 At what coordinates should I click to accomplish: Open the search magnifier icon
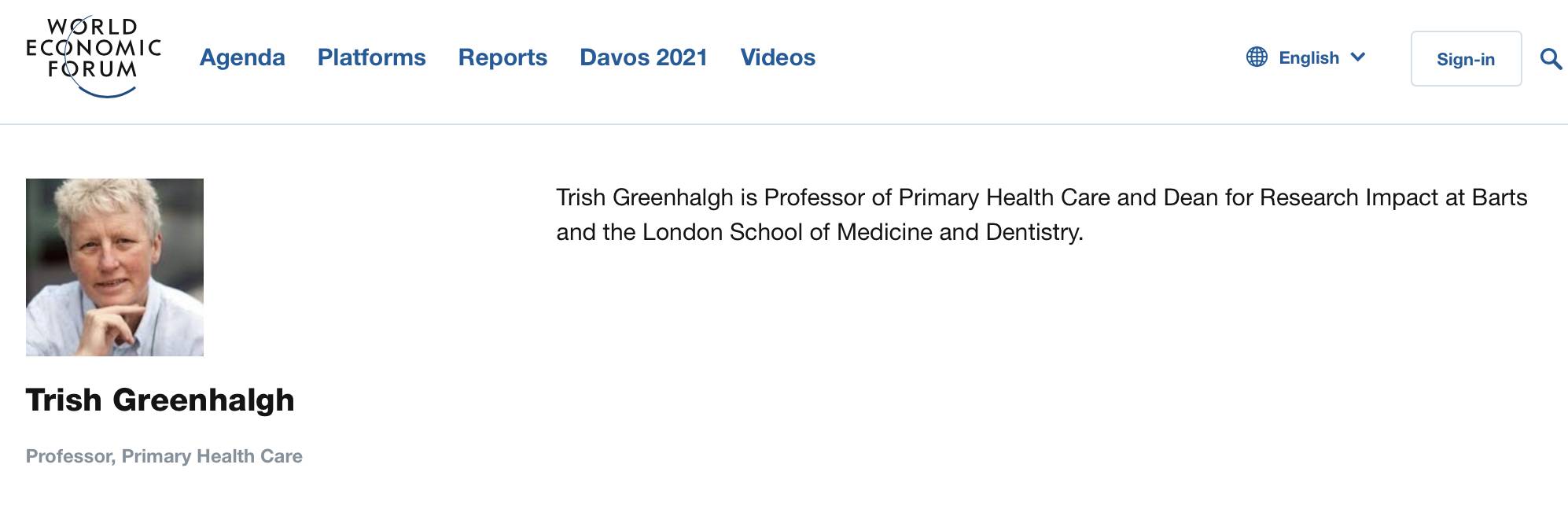point(1551,59)
